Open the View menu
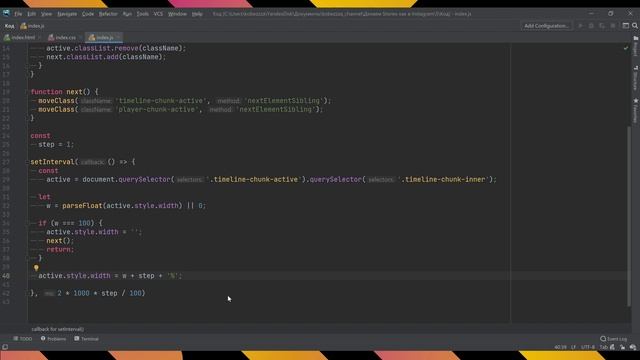The width and height of the screenshot is (640, 360). tap(46, 14)
